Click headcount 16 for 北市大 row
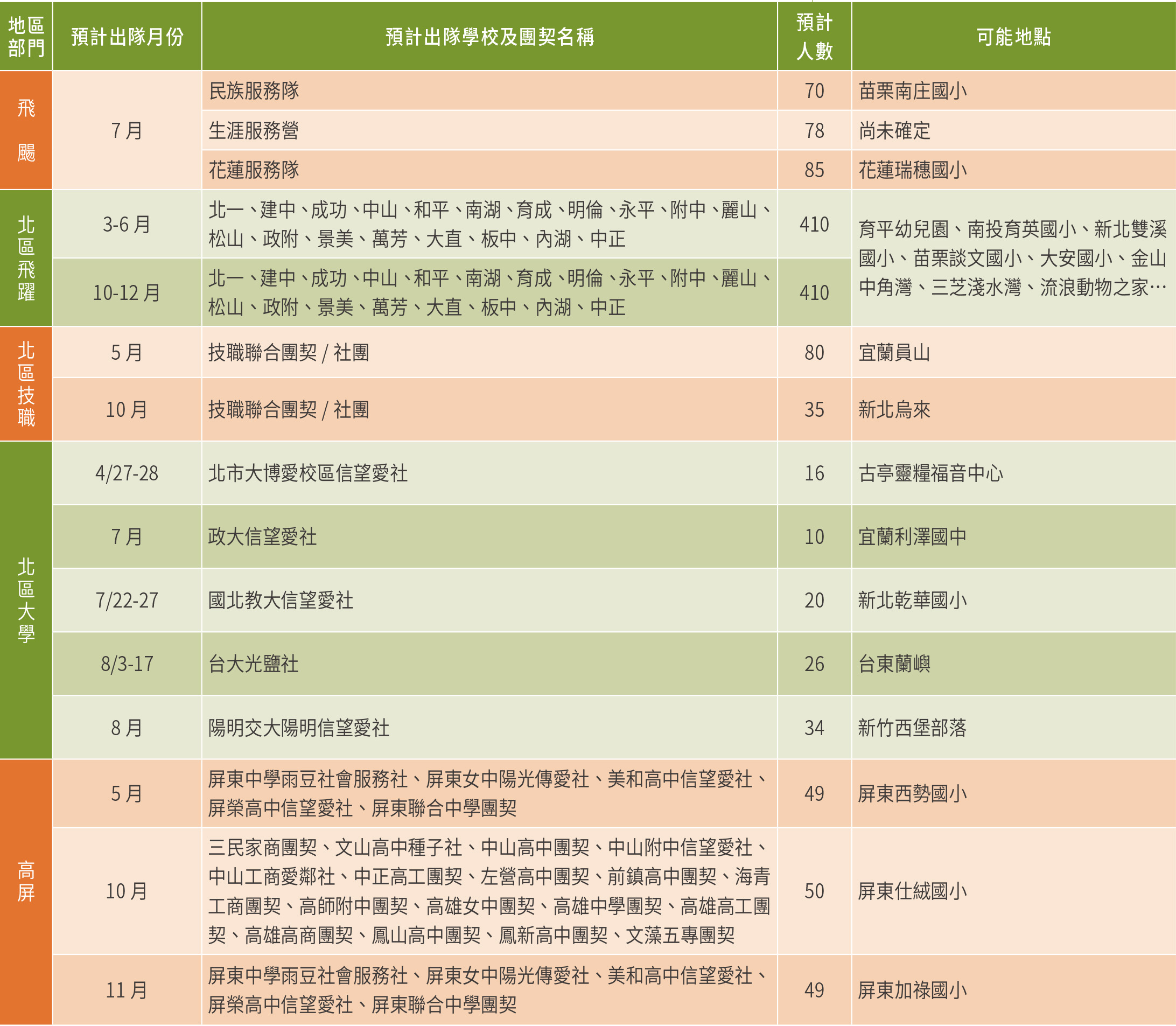1176x1026 pixels. tap(814, 473)
